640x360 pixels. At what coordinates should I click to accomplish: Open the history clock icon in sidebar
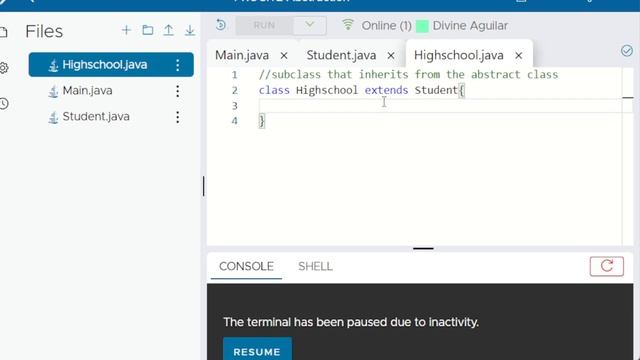[4, 104]
